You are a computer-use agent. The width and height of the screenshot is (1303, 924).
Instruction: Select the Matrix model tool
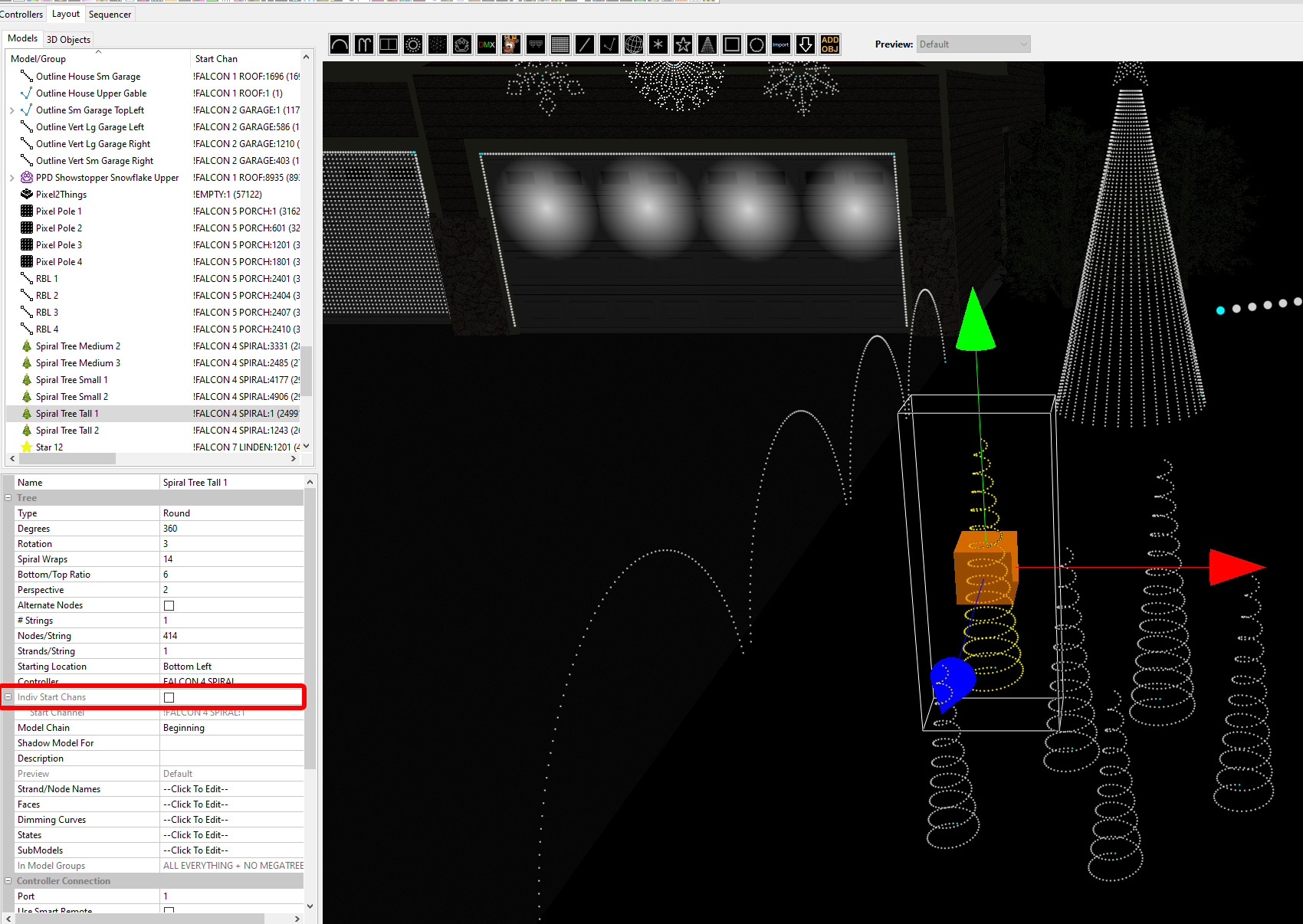(x=560, y=44)
